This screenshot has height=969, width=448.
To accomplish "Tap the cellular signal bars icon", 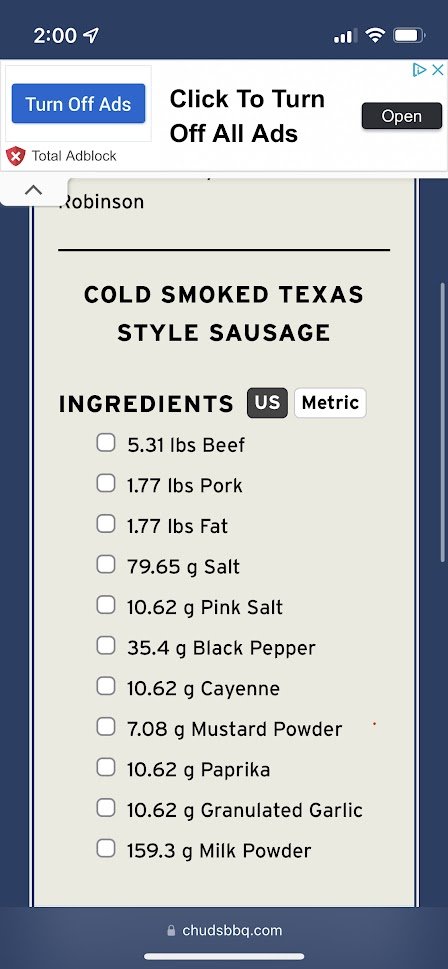I will pos(345,36).
